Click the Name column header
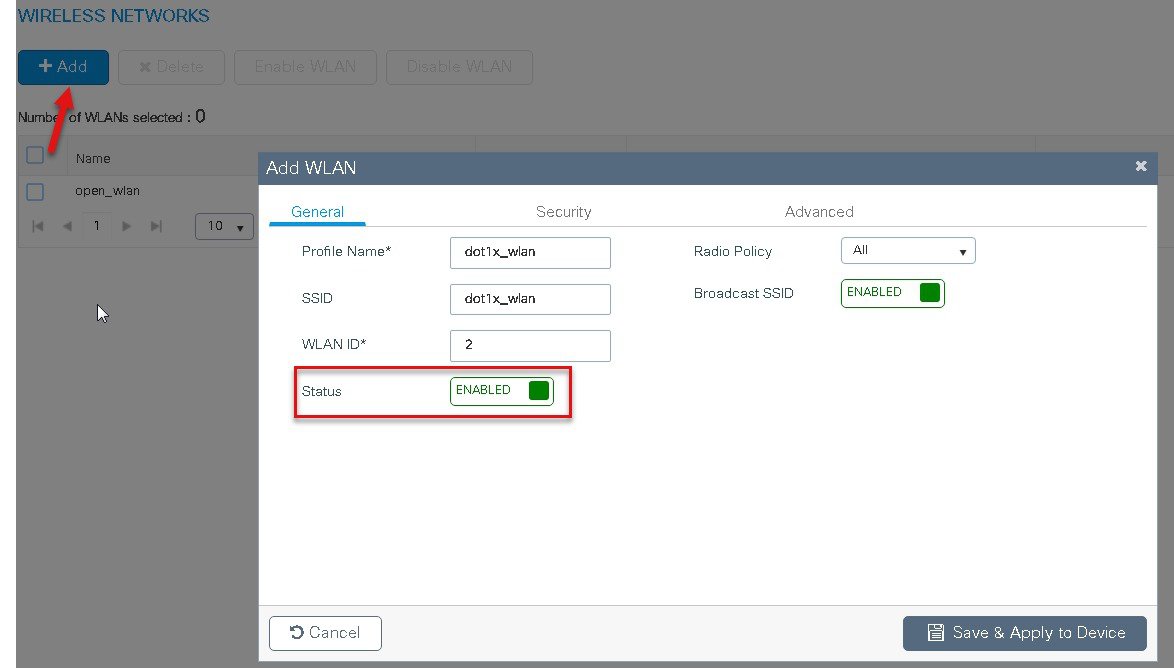The image size is (1174, 668). pyautogui.click(x=93, y=159)
